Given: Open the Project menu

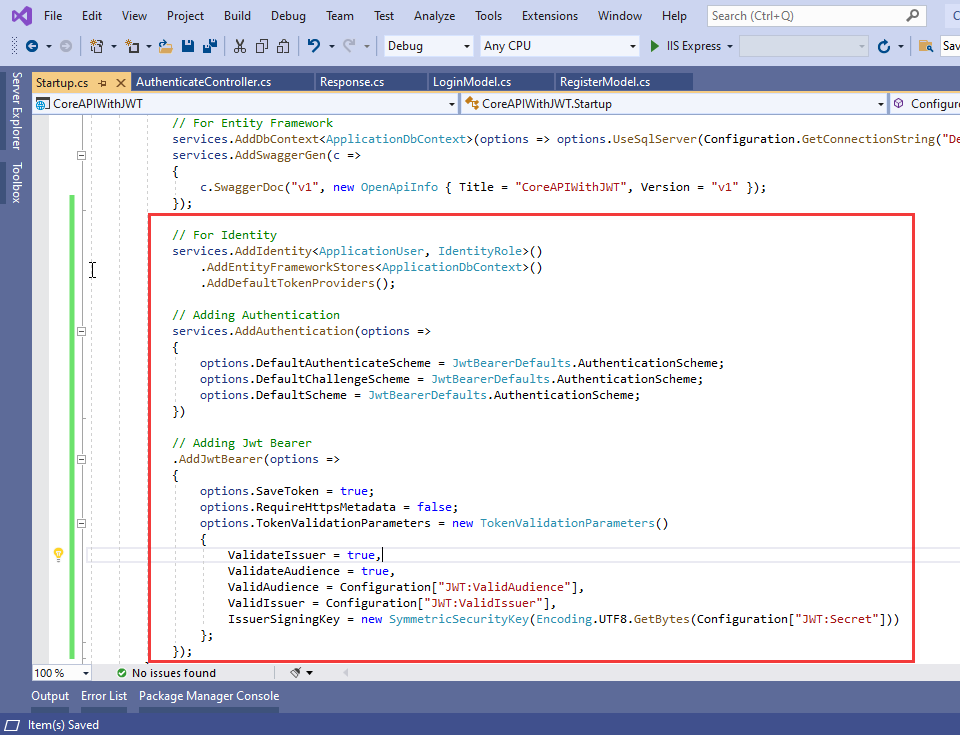Looking at the screenshot, I should [x=186, y=16].
